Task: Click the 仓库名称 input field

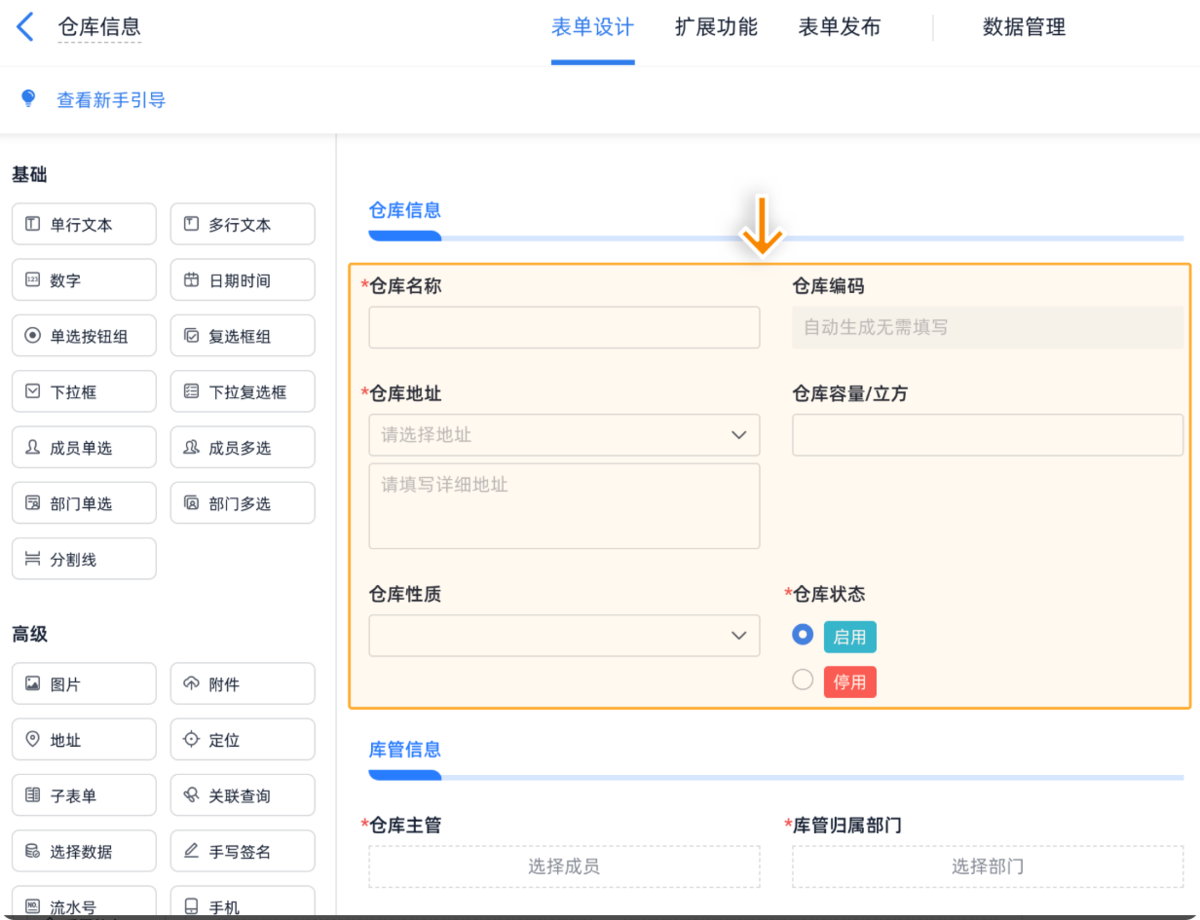Action: (x=564, y=328)
